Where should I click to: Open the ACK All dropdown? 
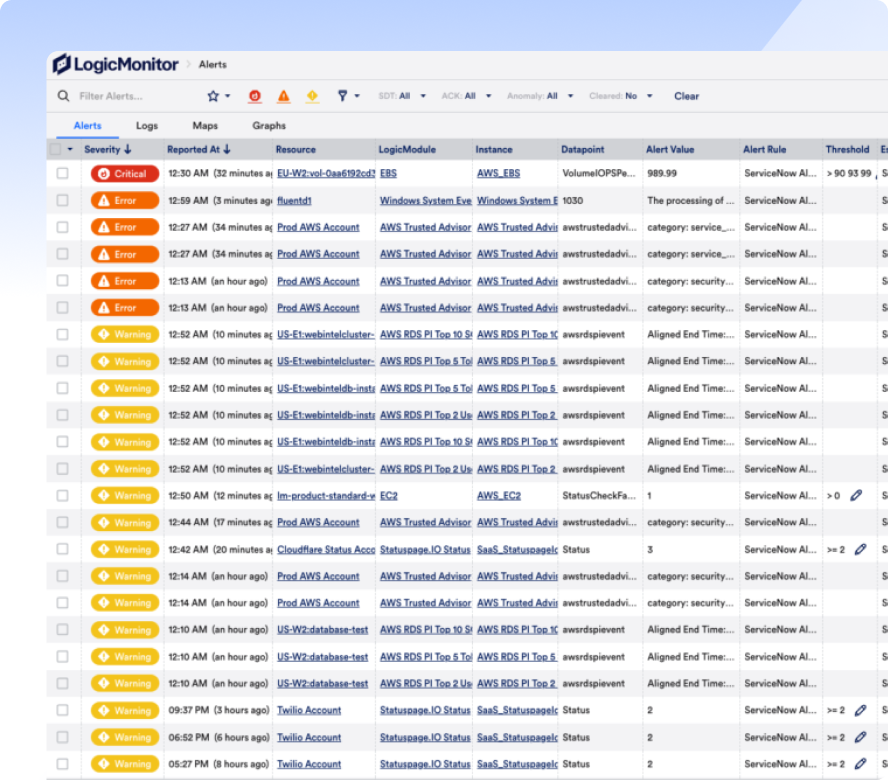pos(467,96)
